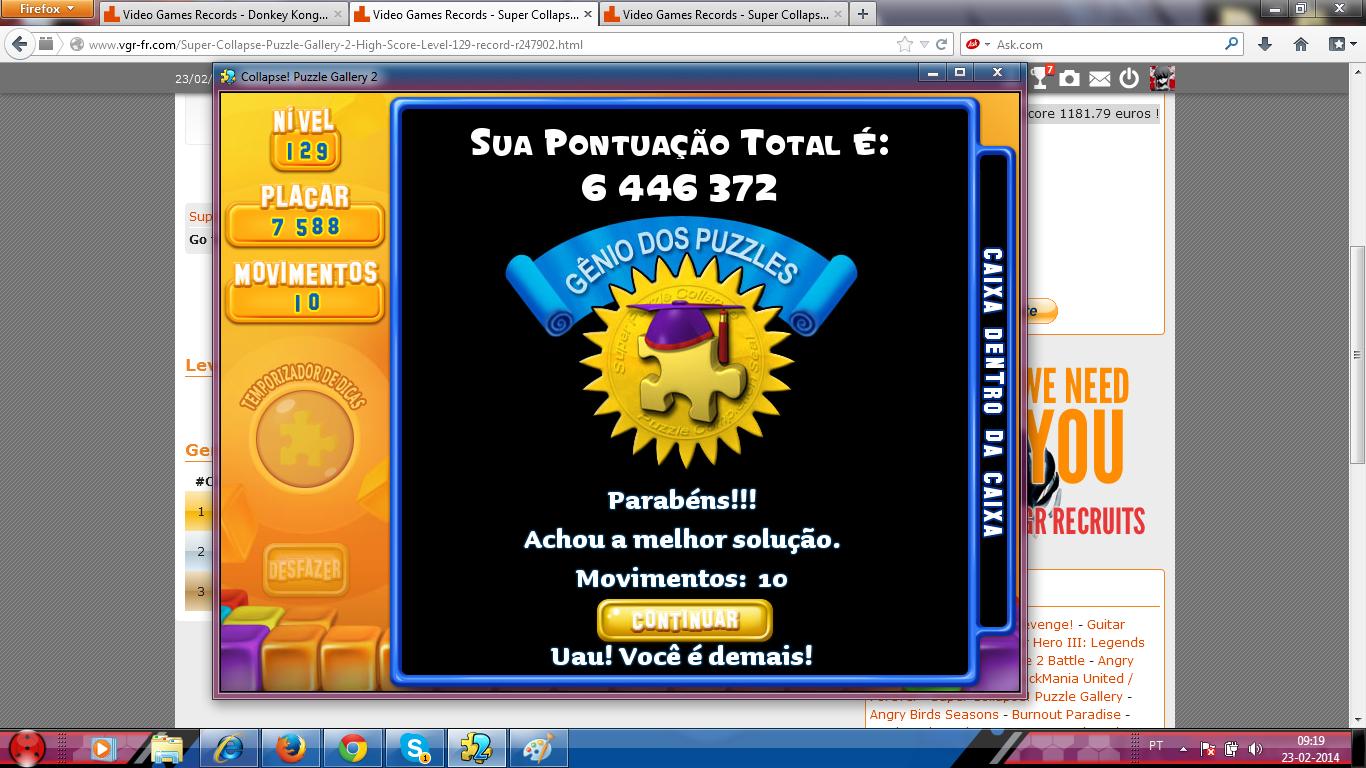
Task: Open the Paint taskbar icon
Action: click(x=538, y=748)
